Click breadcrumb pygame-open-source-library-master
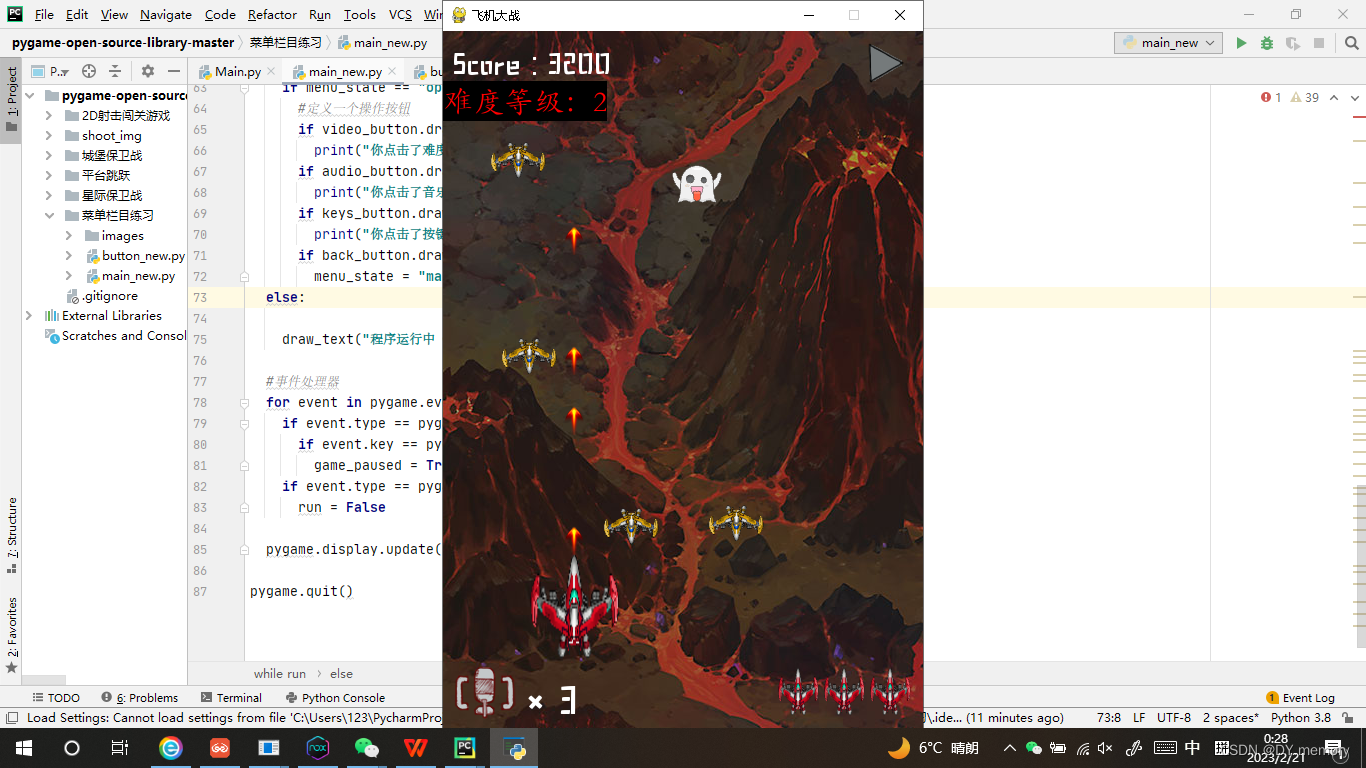 coord(123,43)
